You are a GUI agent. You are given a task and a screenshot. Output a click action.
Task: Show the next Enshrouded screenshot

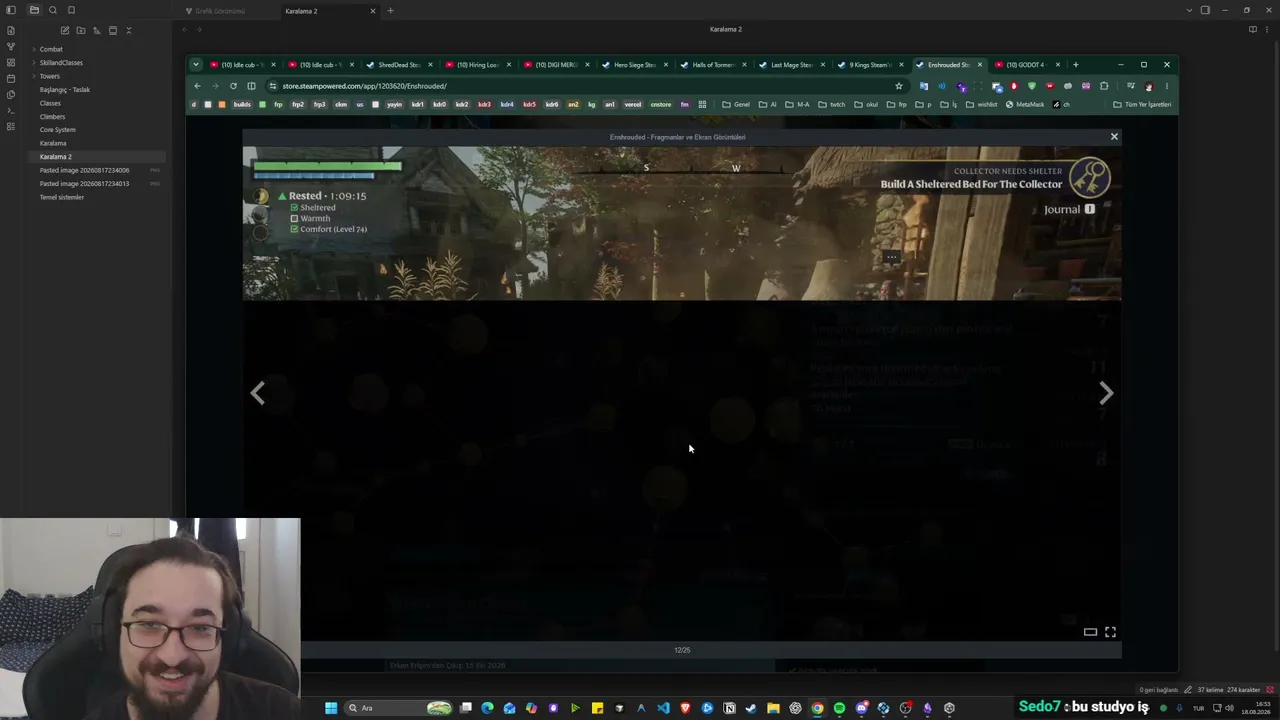coord(1106,394)
